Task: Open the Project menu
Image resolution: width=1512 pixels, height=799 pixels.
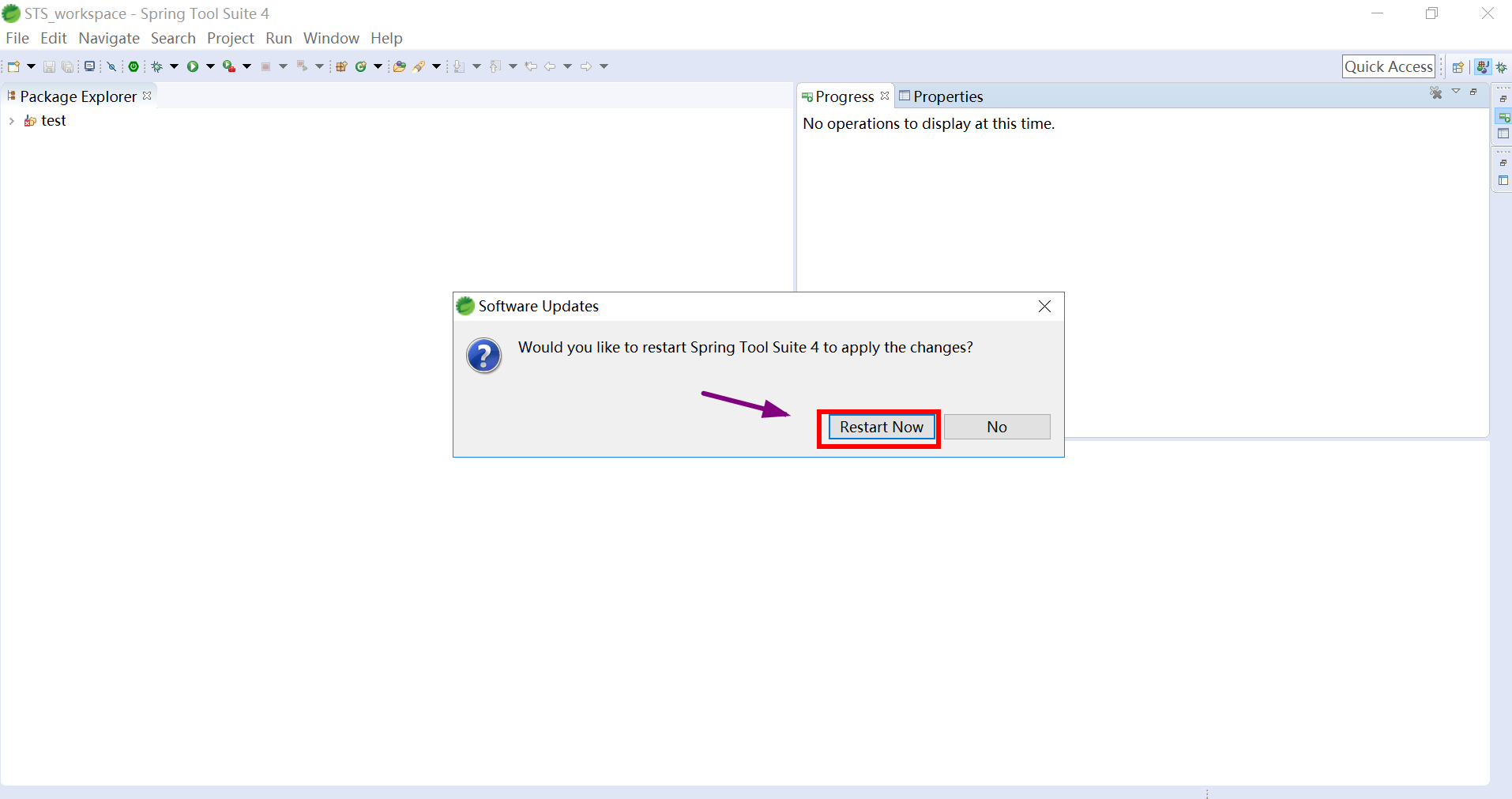Action: tap(231, 38)
